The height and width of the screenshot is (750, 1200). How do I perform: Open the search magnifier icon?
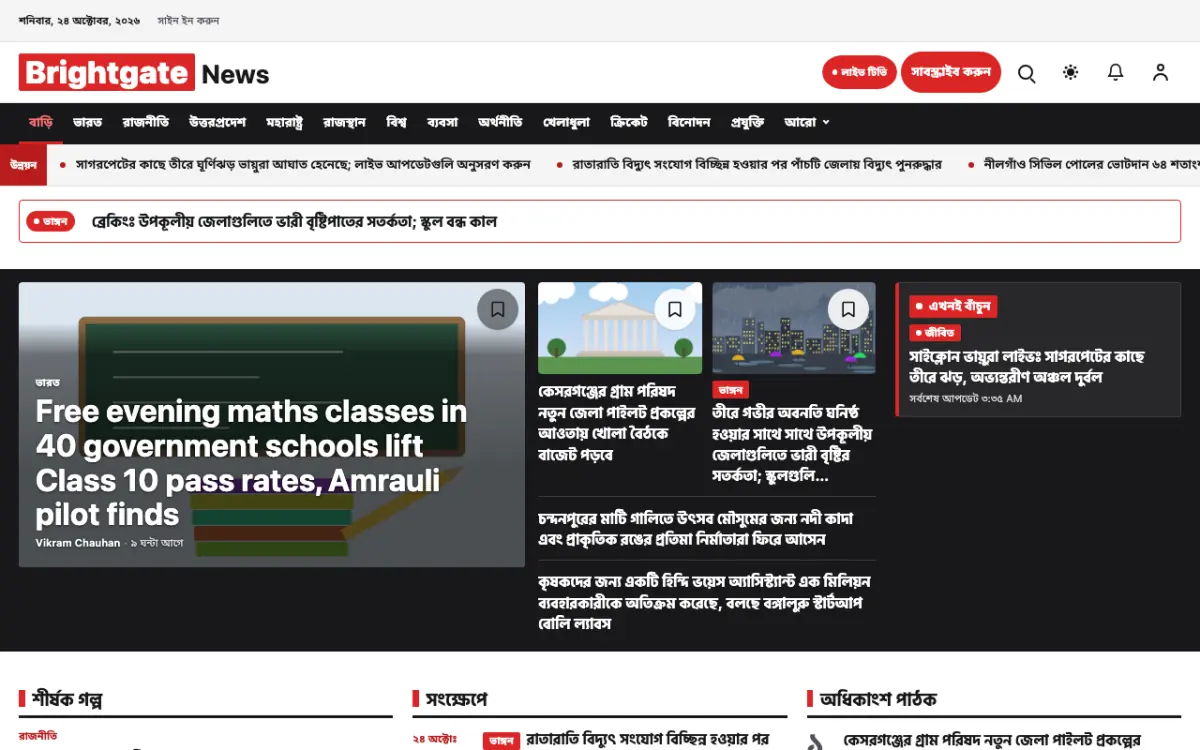pos(1026,73)
